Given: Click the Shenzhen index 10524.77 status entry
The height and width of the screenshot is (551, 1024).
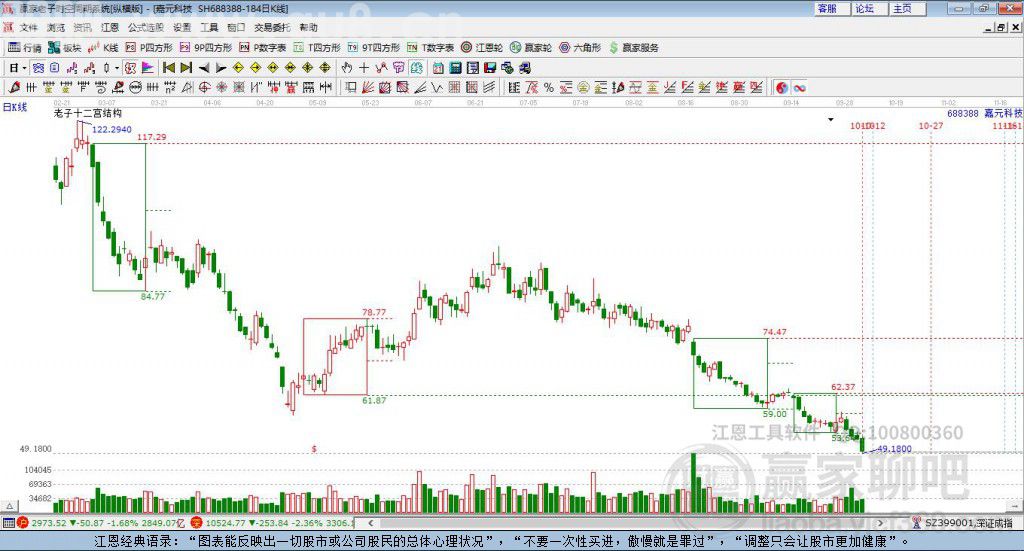Looking at the screenshot, I should tap(272, 523).
